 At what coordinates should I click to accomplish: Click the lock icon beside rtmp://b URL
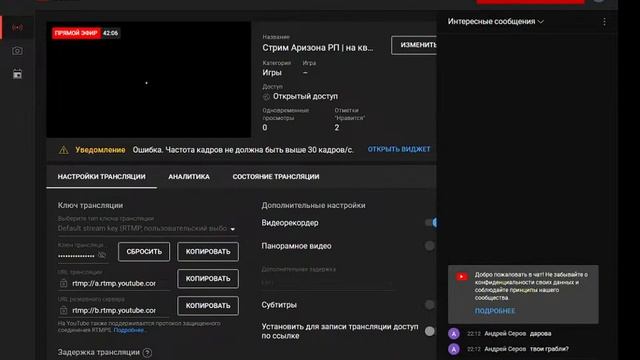coord(64,311)
